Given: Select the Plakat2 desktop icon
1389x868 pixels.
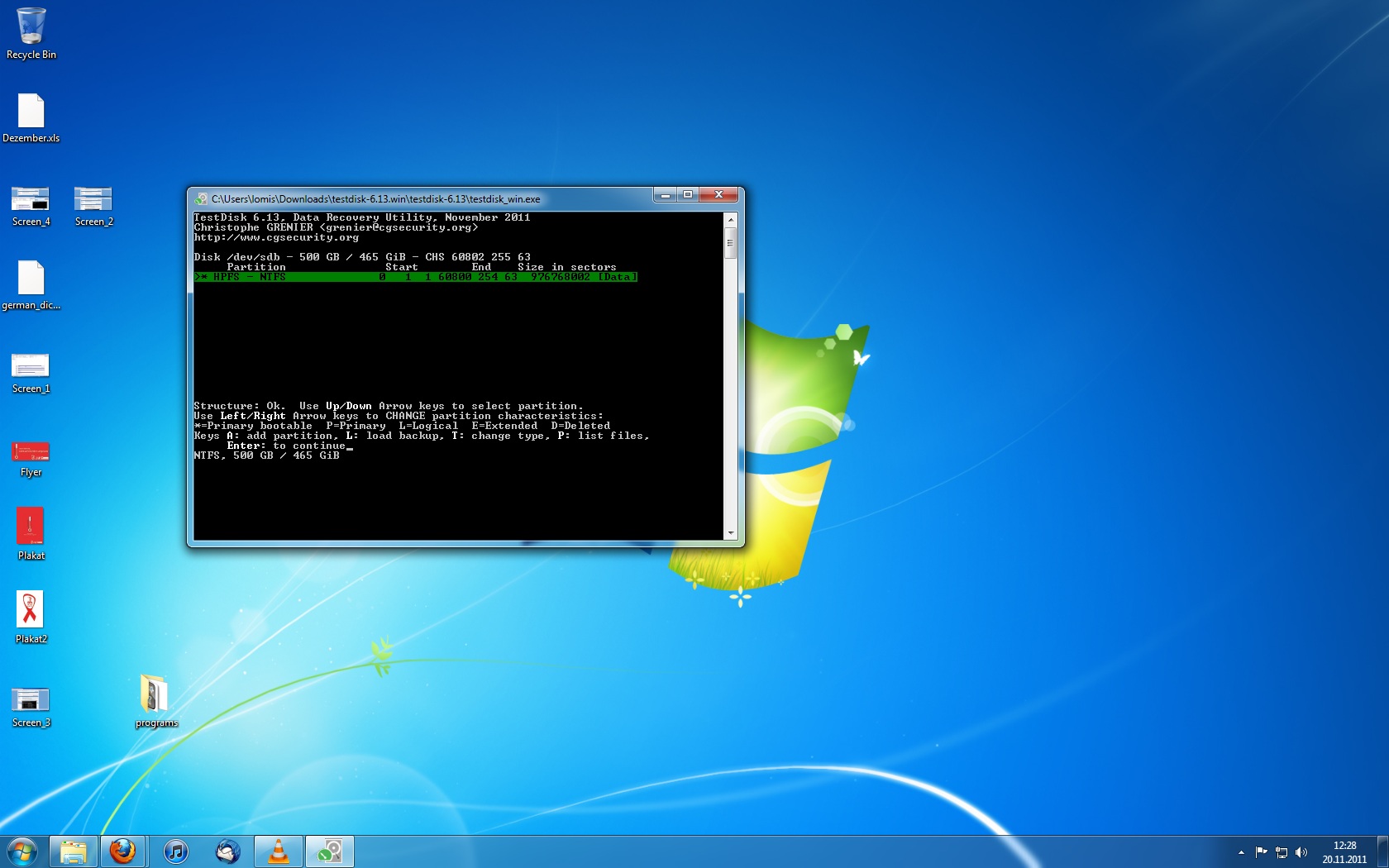Looking at the screenshot, I should pos(31,617).
